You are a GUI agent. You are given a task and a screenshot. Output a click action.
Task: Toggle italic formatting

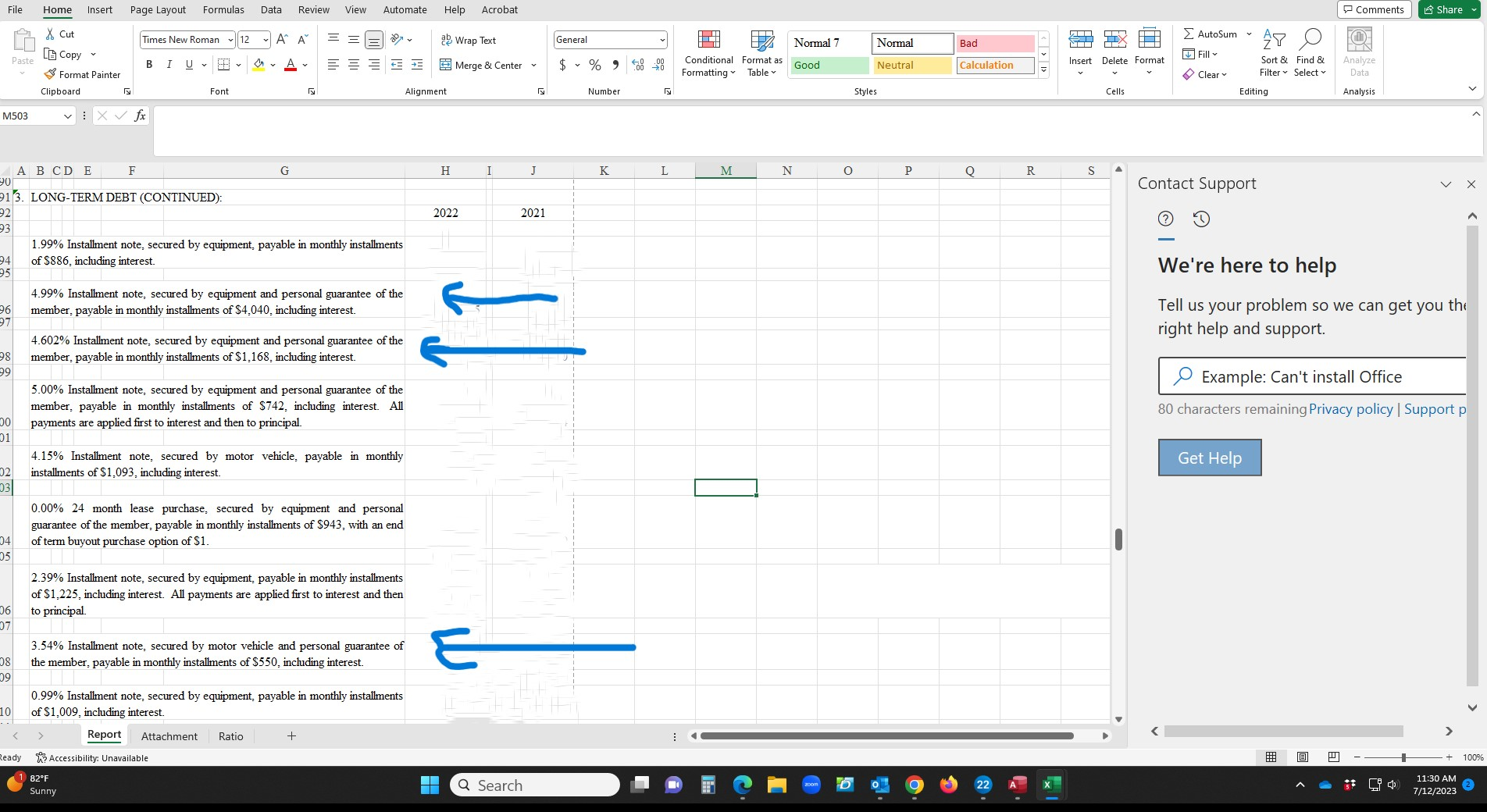click(169, 66)
